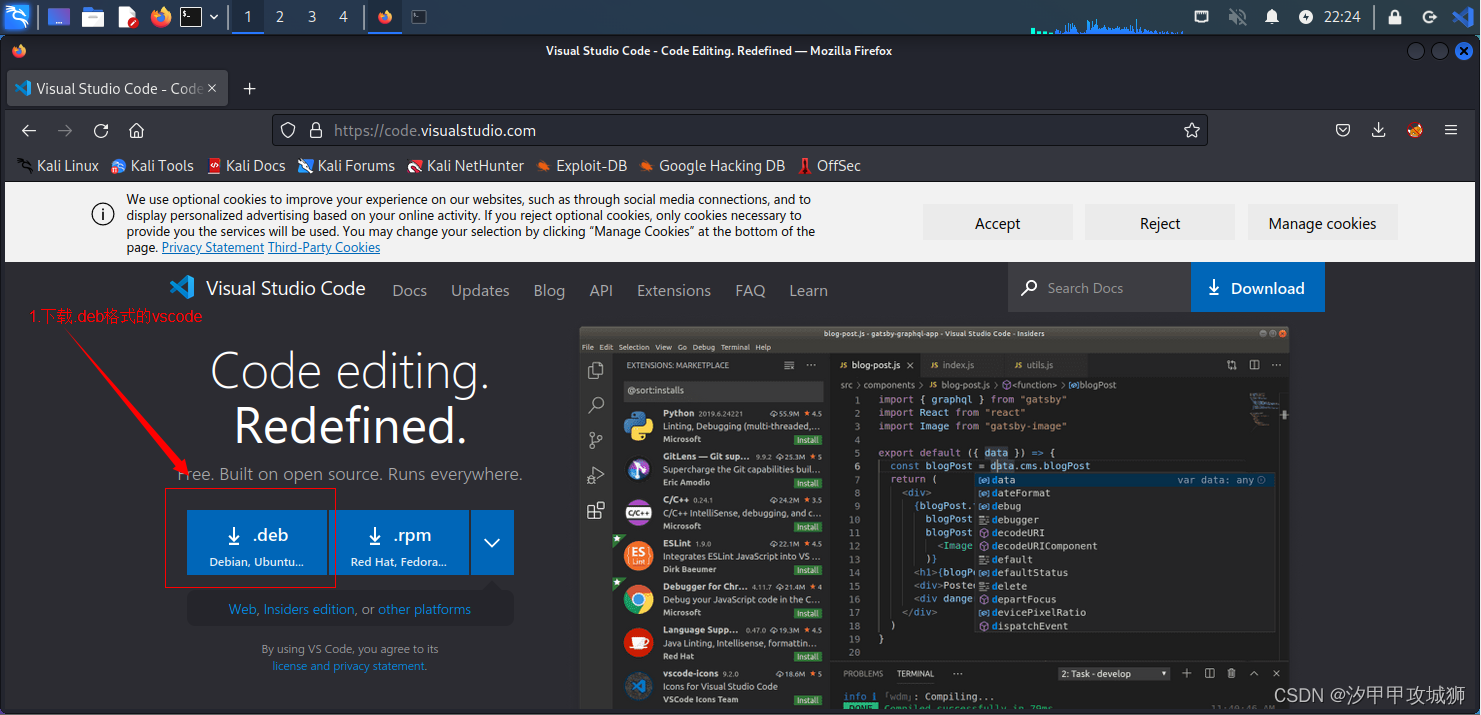Go to homepage using the Home button
Image resolution: width=1481 pixels, height=715 pixels.
tap(136, 130)
